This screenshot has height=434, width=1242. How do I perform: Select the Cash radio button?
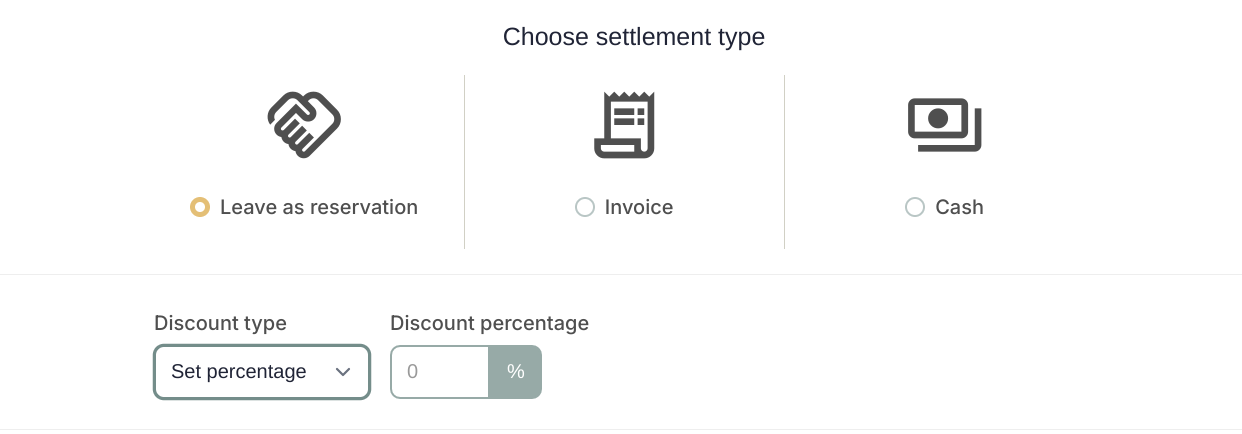point(915,207)
